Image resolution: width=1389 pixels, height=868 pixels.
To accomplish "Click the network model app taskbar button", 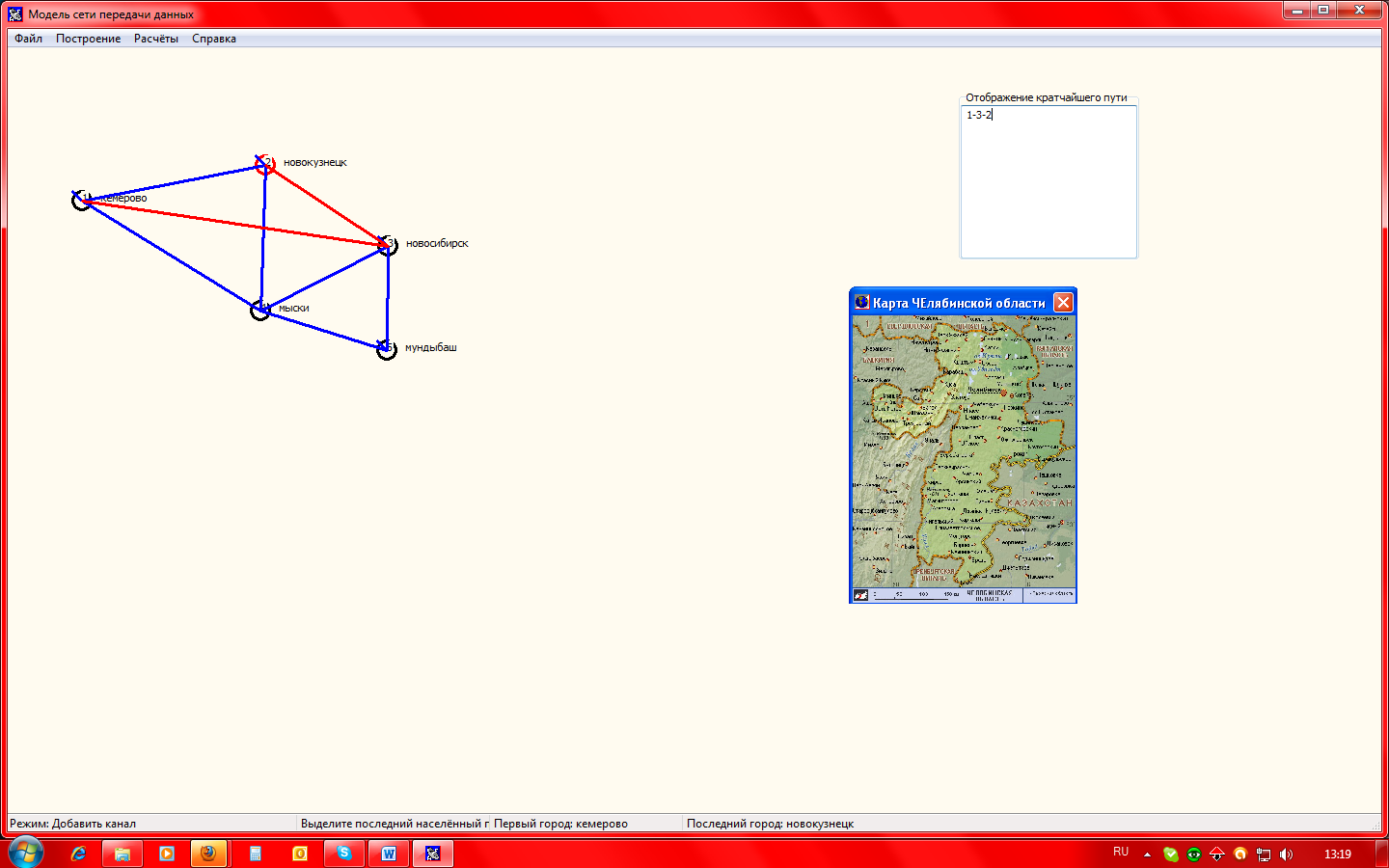I will [433, 854].
